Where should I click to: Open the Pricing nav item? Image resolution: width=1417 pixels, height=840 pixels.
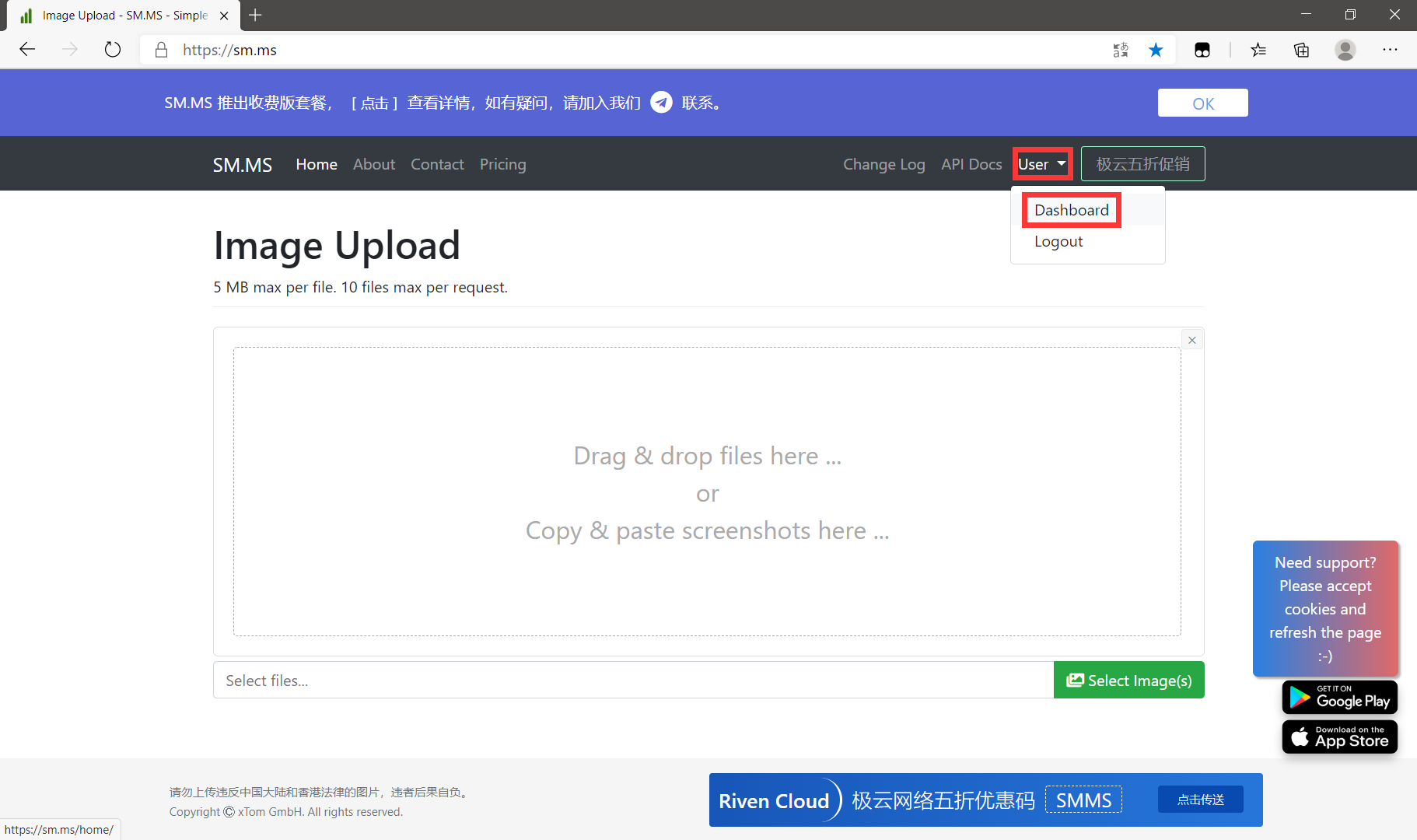point(503,164)
